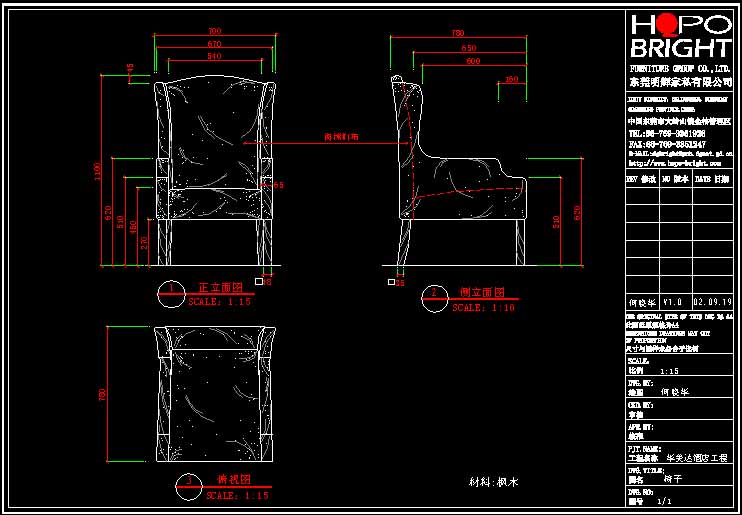
Task: Select the 620 height dimension right of side elevation
Action: (577, 213)
